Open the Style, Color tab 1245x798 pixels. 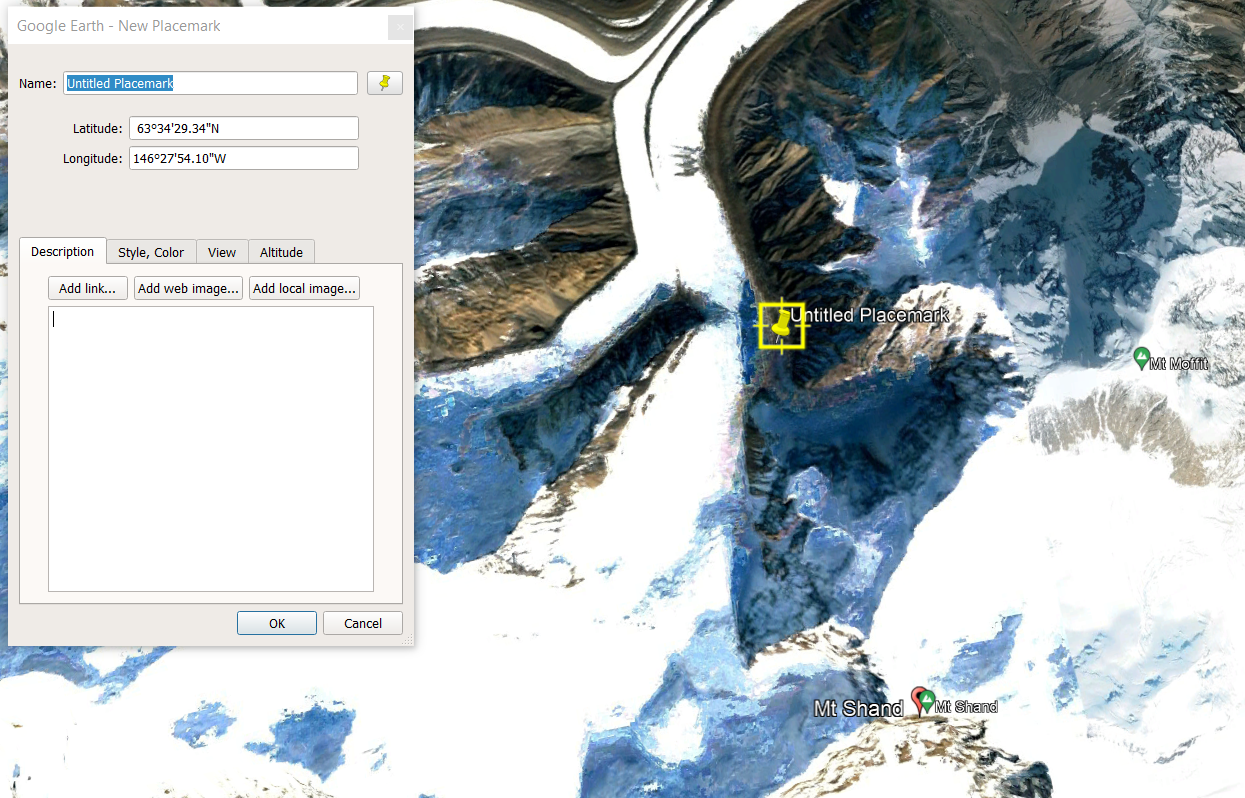pos(151,252)
